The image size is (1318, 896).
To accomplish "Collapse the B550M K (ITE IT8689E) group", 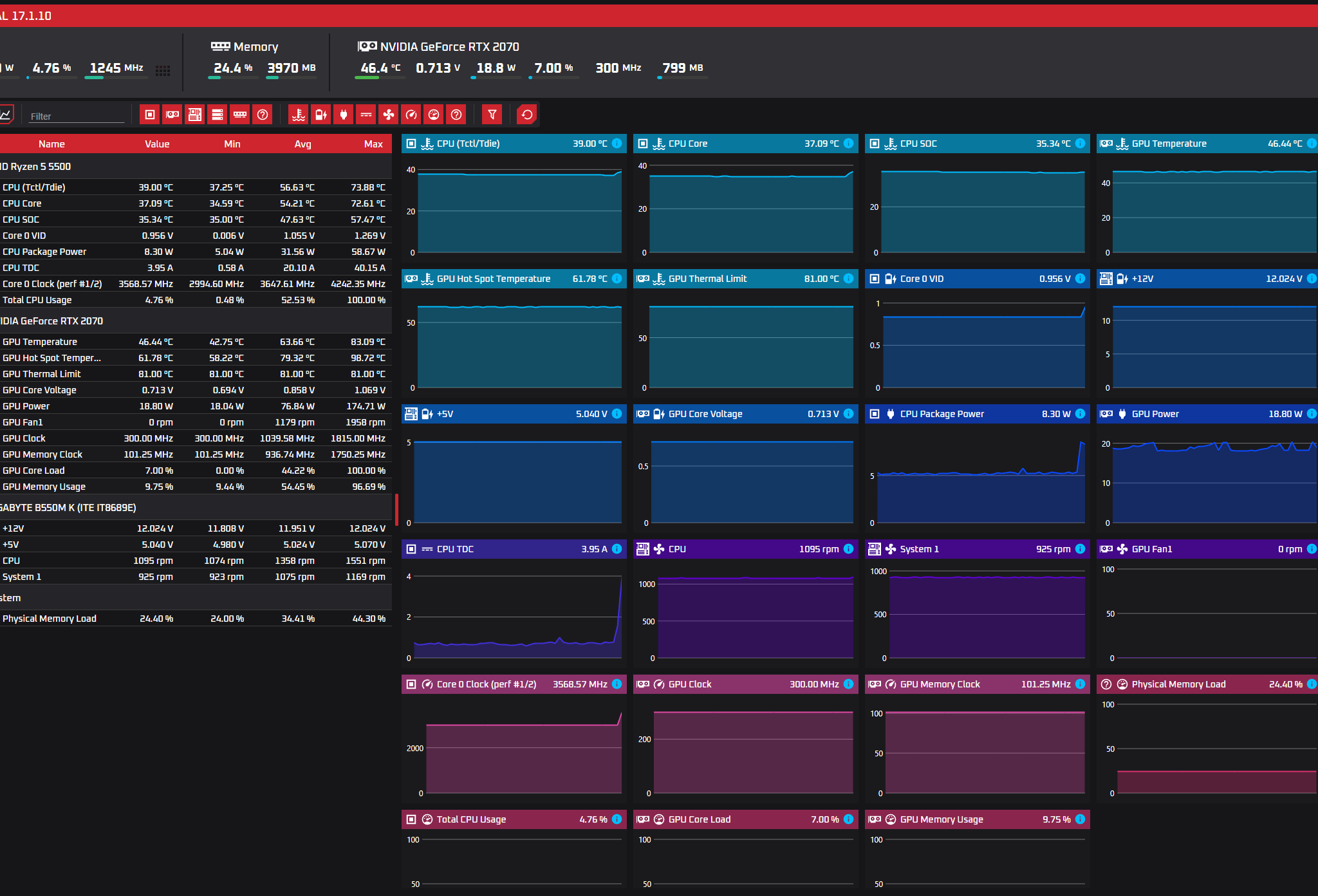I will [196, 507].
